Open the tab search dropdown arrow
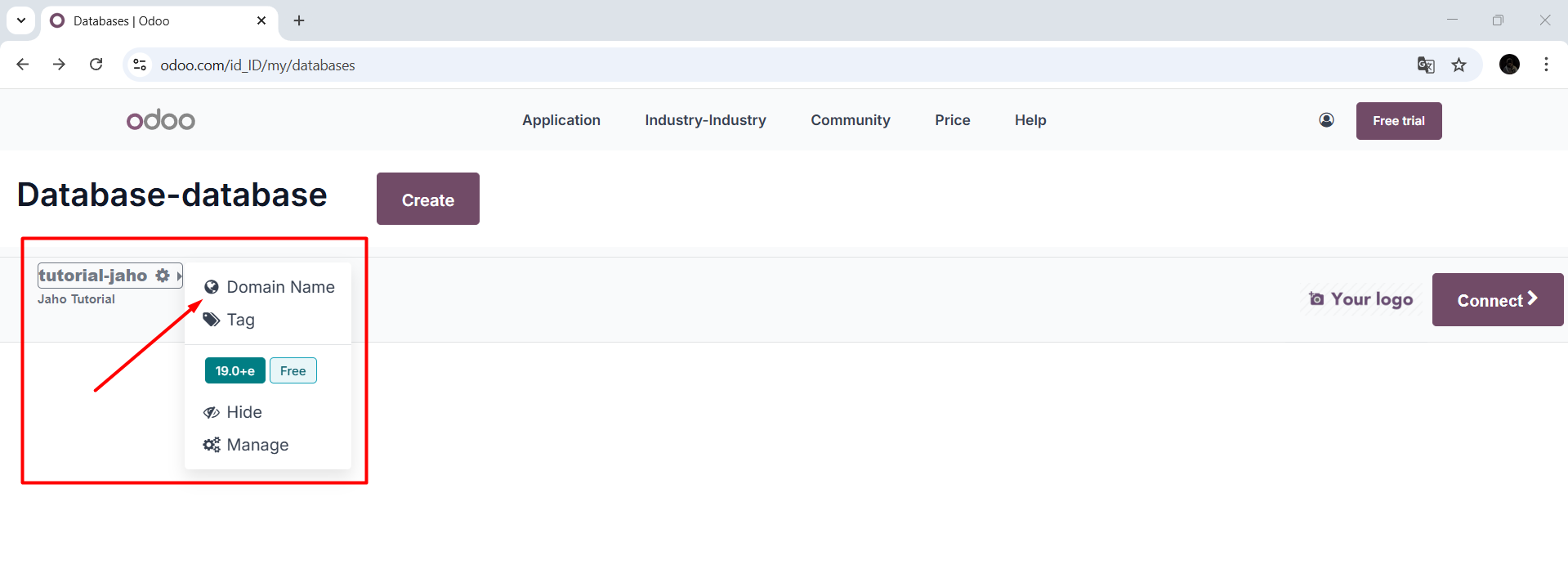 click(x=21, y=20)
